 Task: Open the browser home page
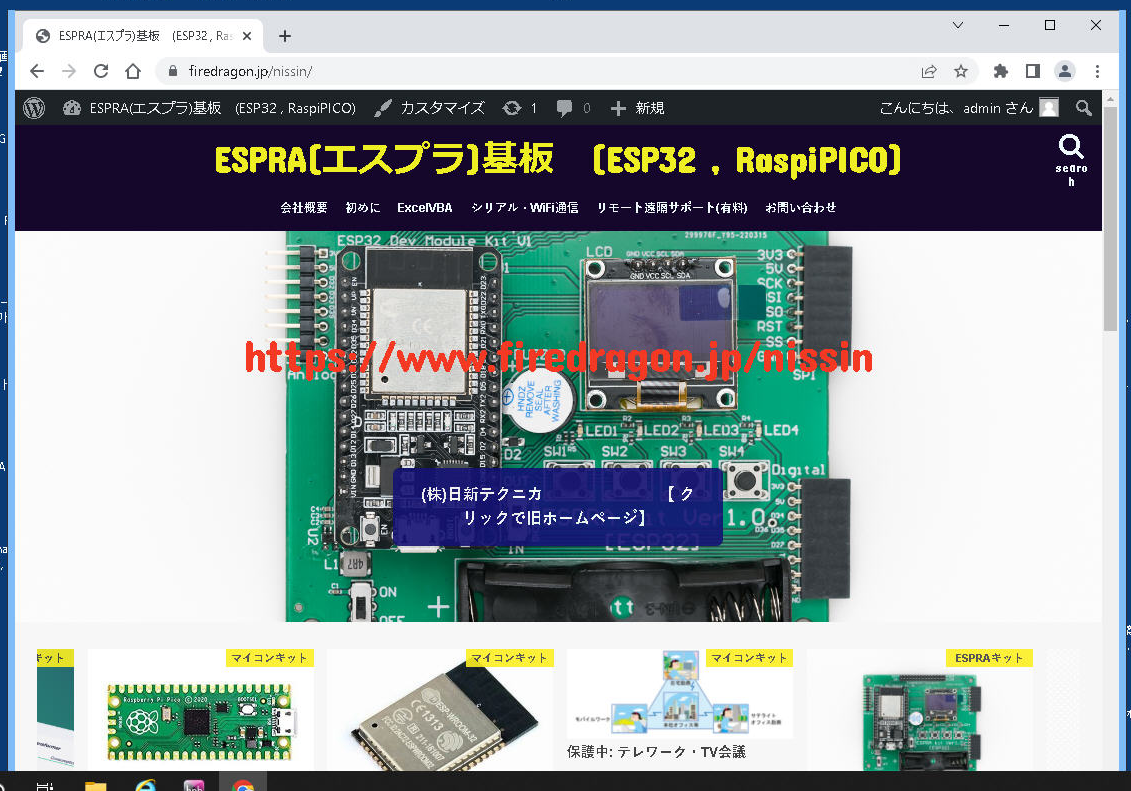[x=133, y=71]
